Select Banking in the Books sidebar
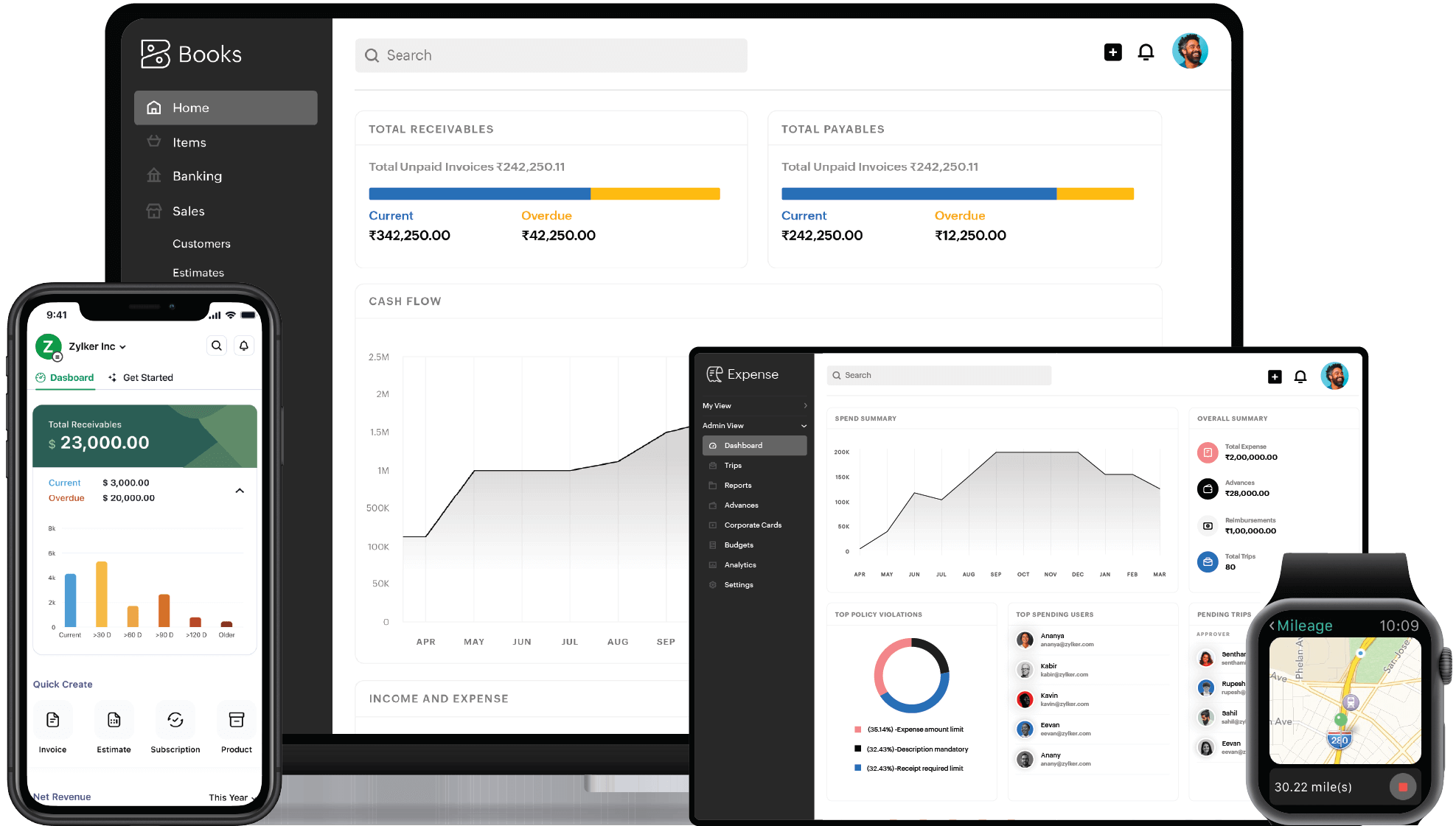 [196, 175]
